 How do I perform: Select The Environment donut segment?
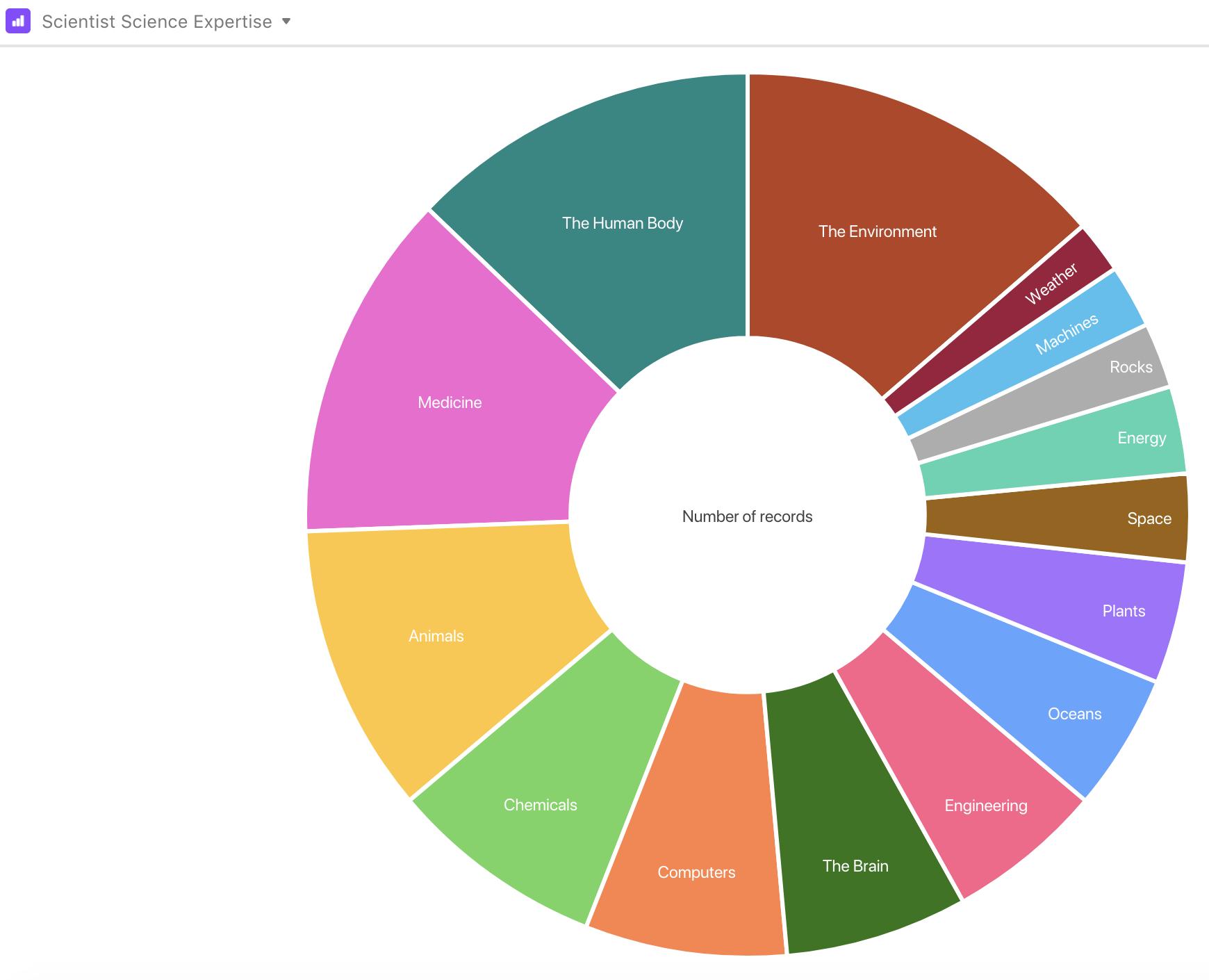tap(877, 231)
